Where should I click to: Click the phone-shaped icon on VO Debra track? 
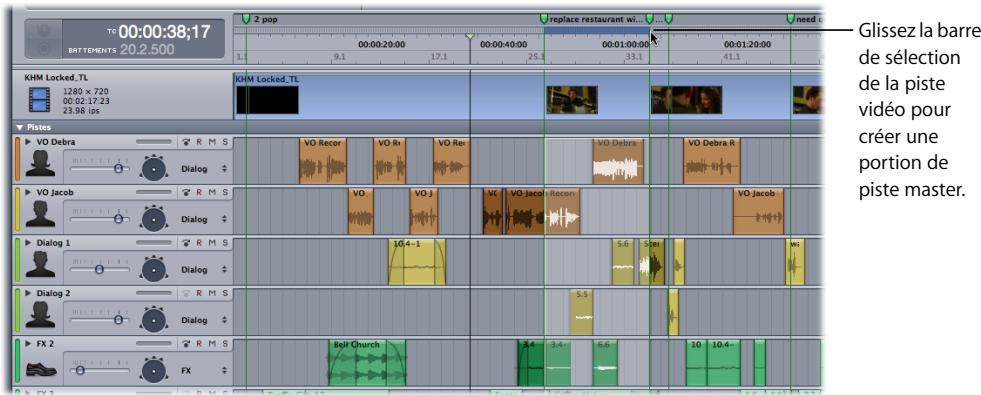click(x=186, y=142)
